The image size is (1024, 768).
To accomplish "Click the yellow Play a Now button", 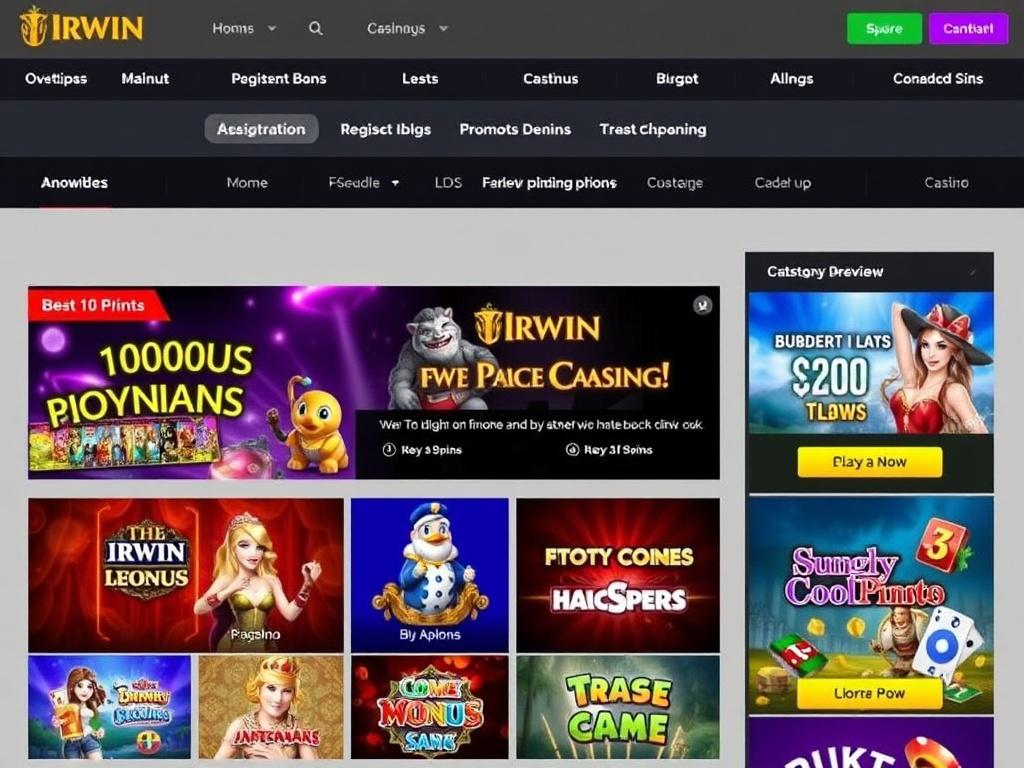I will (869, 462).
